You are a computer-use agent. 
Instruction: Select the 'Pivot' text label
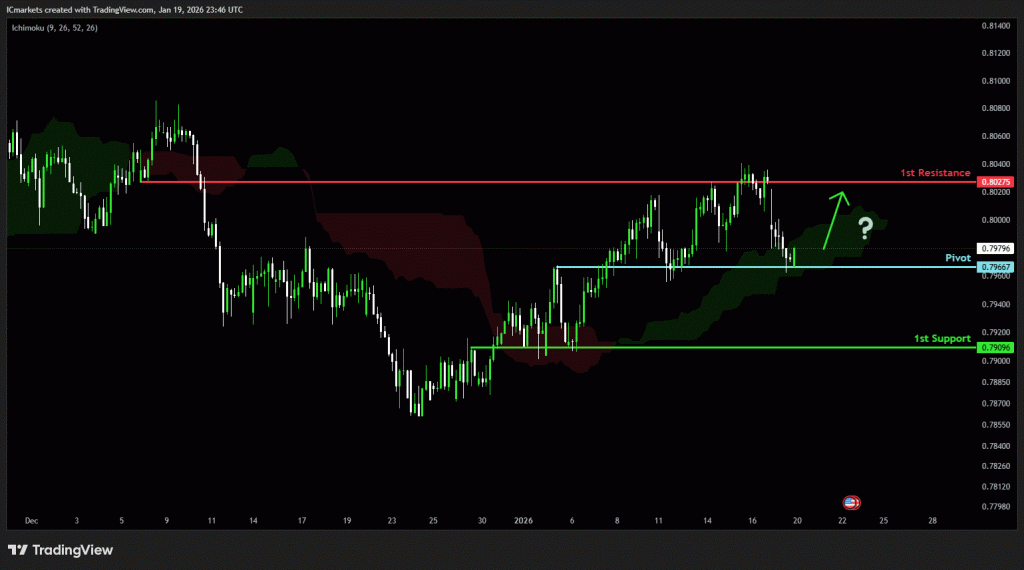click(959, 257)
